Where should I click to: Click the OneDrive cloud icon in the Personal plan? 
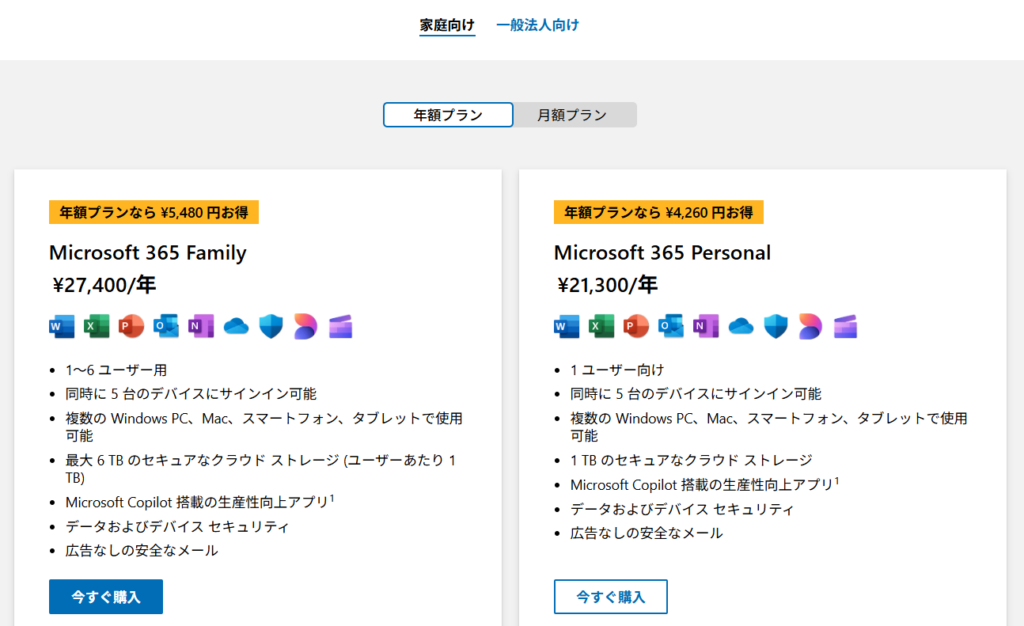tap(741, 326)
